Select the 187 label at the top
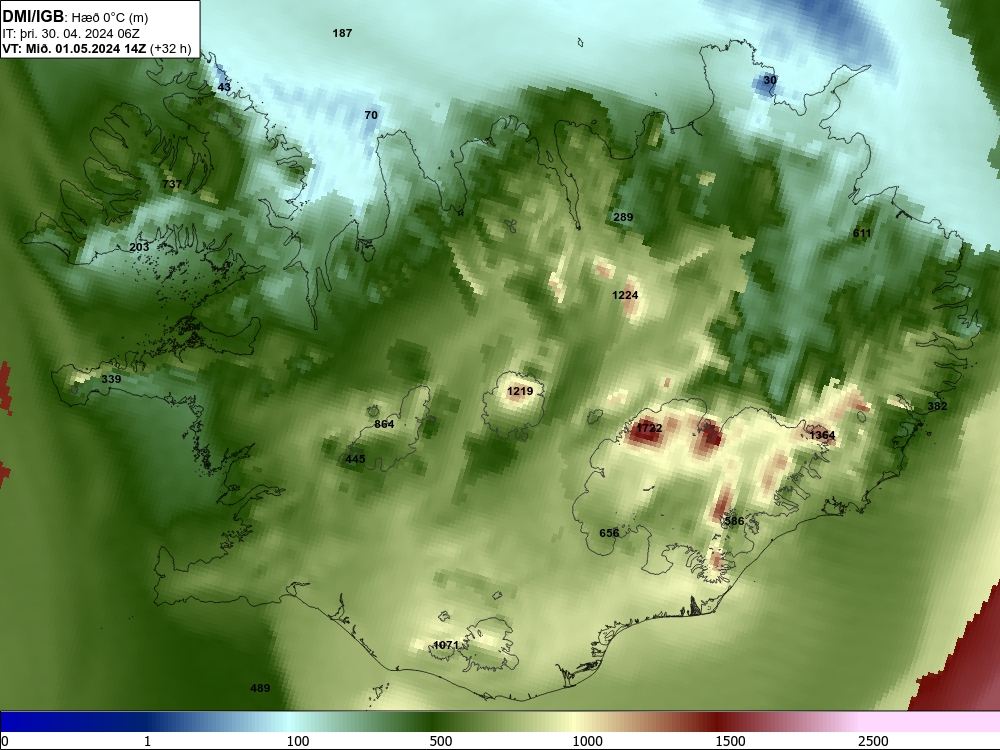Image resolution: width=1000 pixels, height=750 pixels. 342,33
